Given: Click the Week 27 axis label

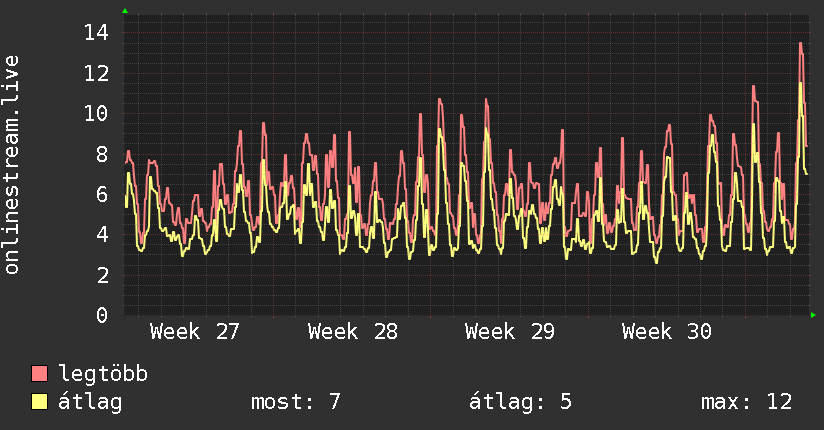Looking at the screenshot, I should point(194,332).
